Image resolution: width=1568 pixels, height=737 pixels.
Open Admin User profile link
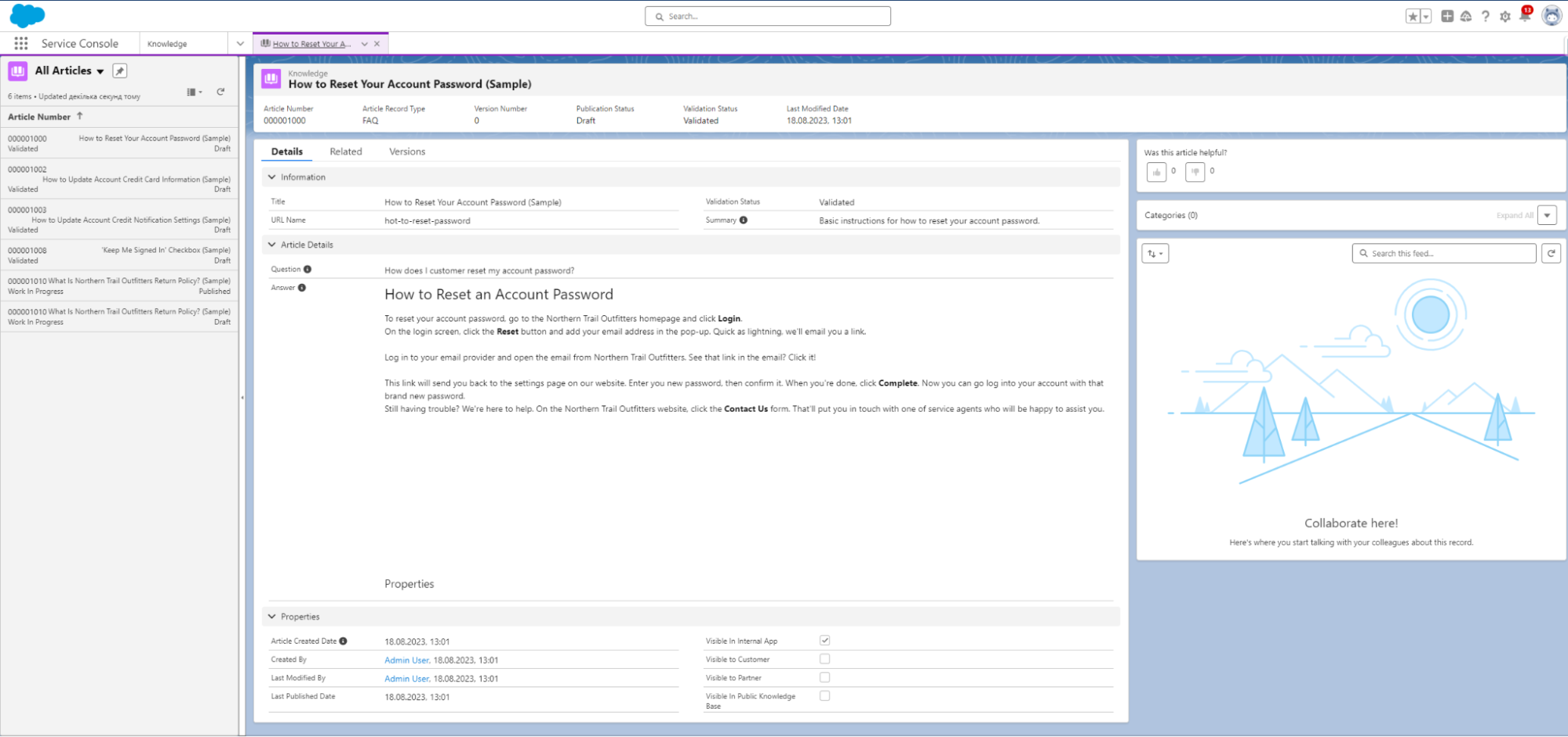tap(406, 659)
